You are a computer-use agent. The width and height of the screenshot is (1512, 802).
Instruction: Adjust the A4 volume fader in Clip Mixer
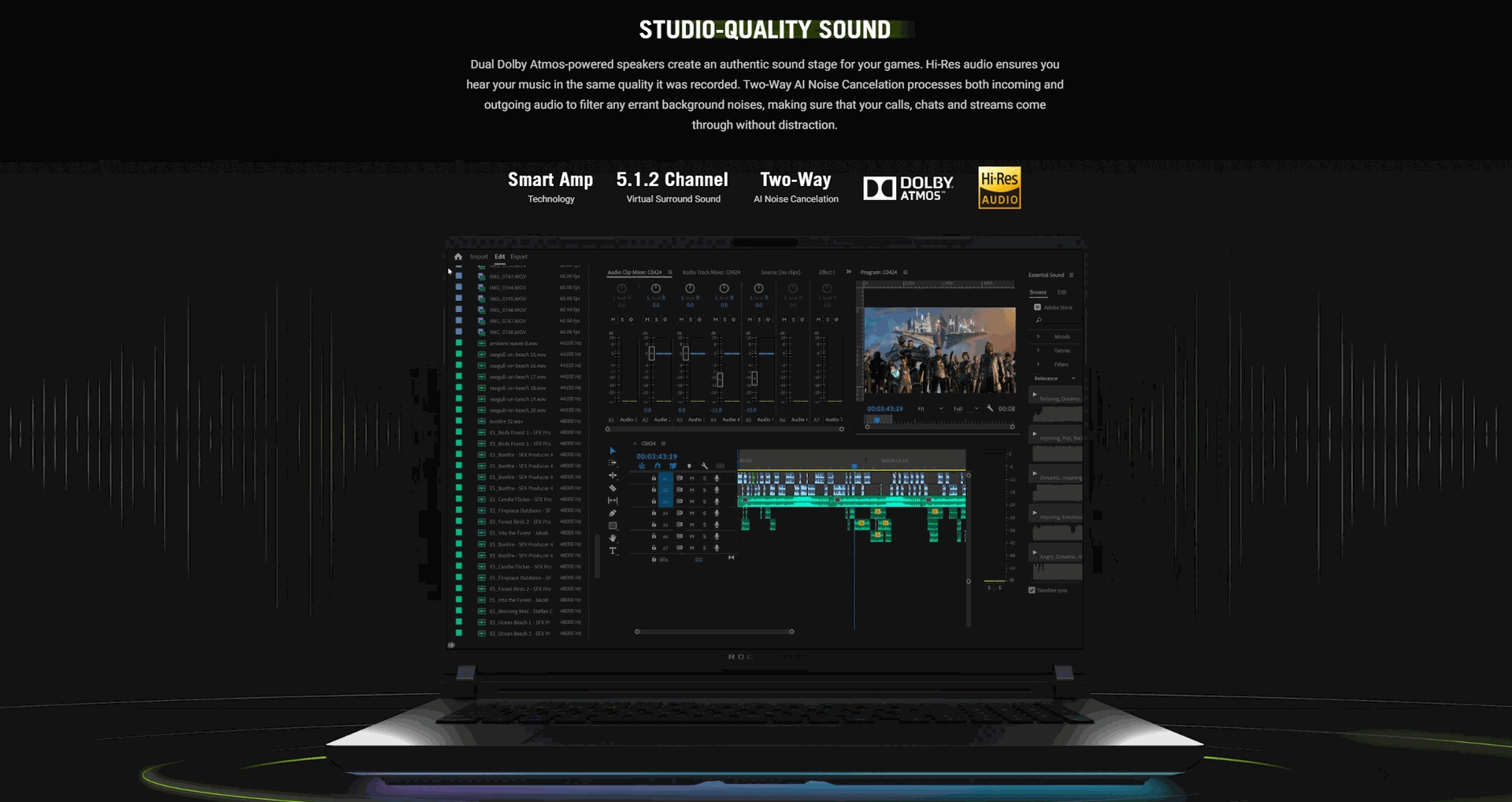(720, 380)
